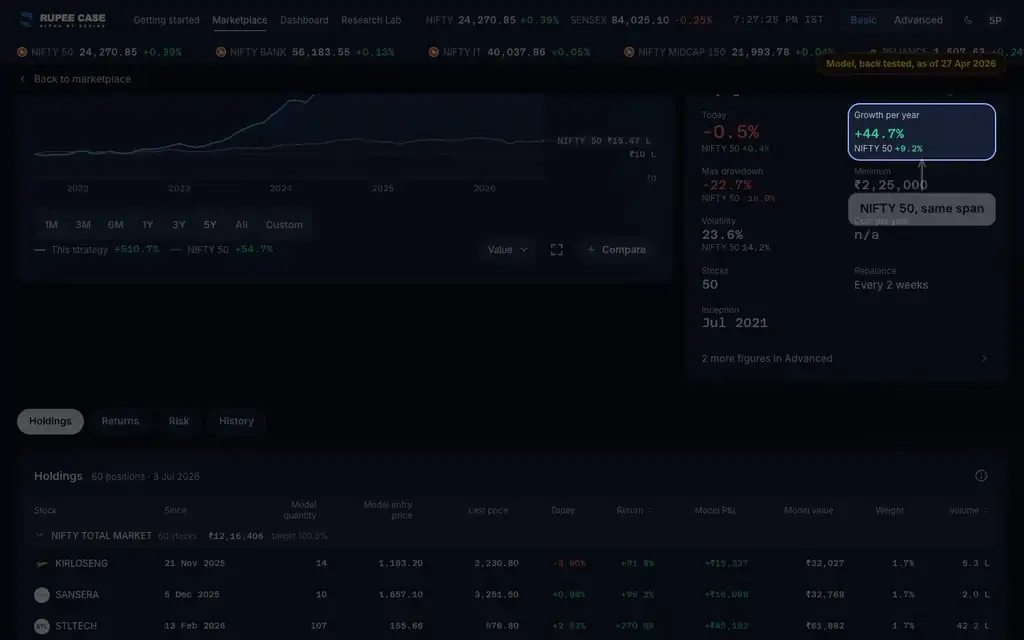Click the back arrow beside Back to marketplace
The height and width of the screenshot is (640, 1024).
coord(23,79)
